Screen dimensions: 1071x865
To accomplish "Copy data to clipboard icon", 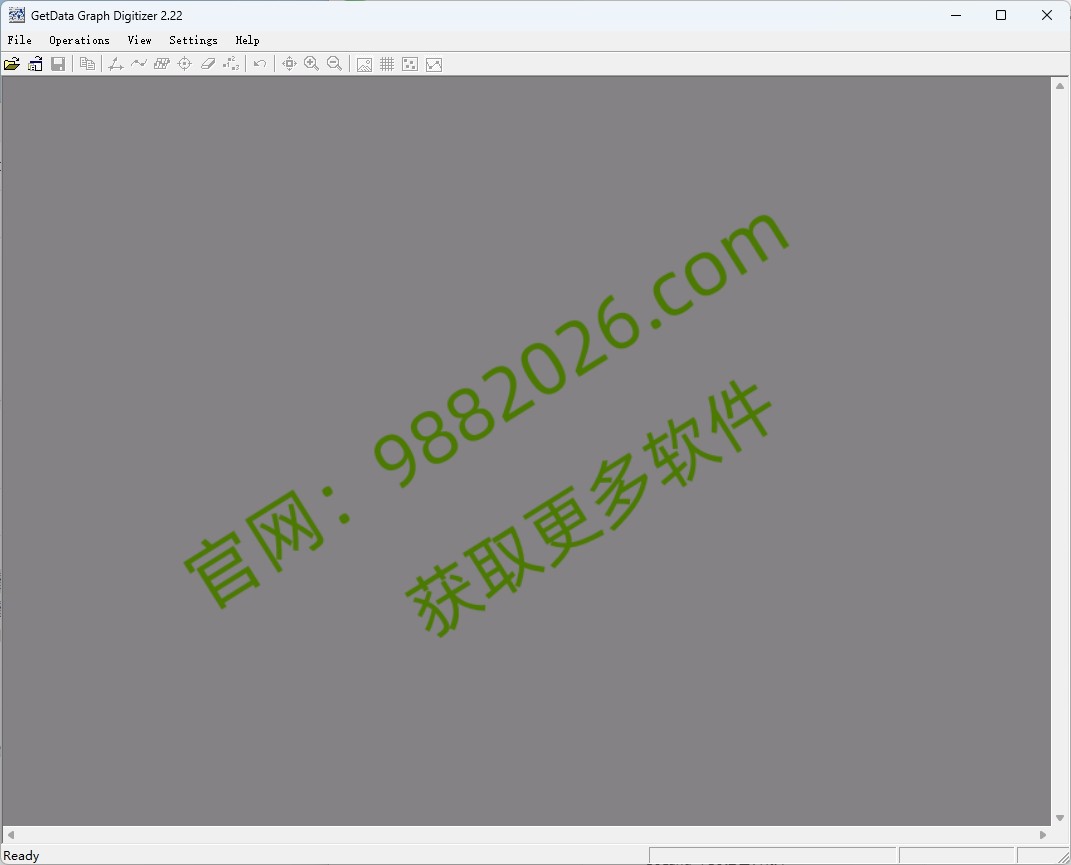I will (x=87, y=64).
